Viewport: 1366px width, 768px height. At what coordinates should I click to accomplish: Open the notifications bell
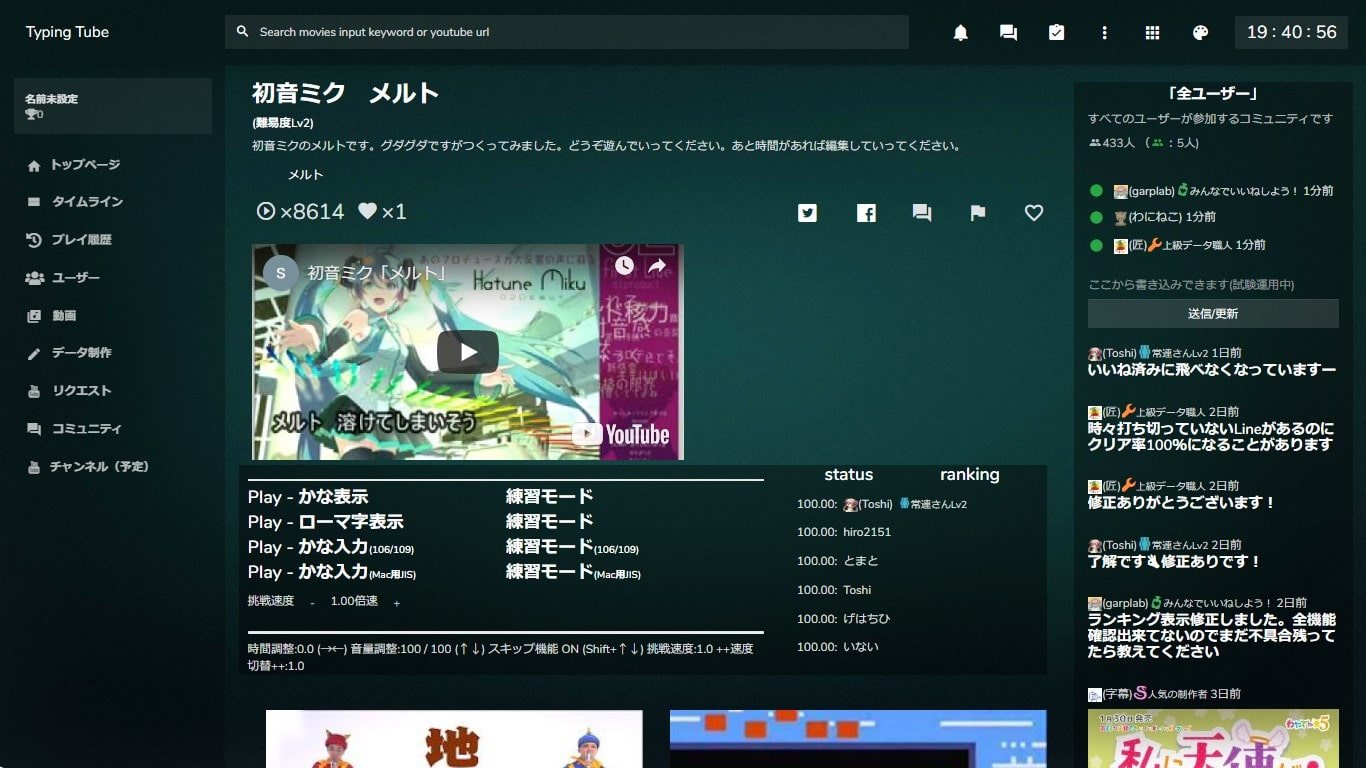[960, 32]
